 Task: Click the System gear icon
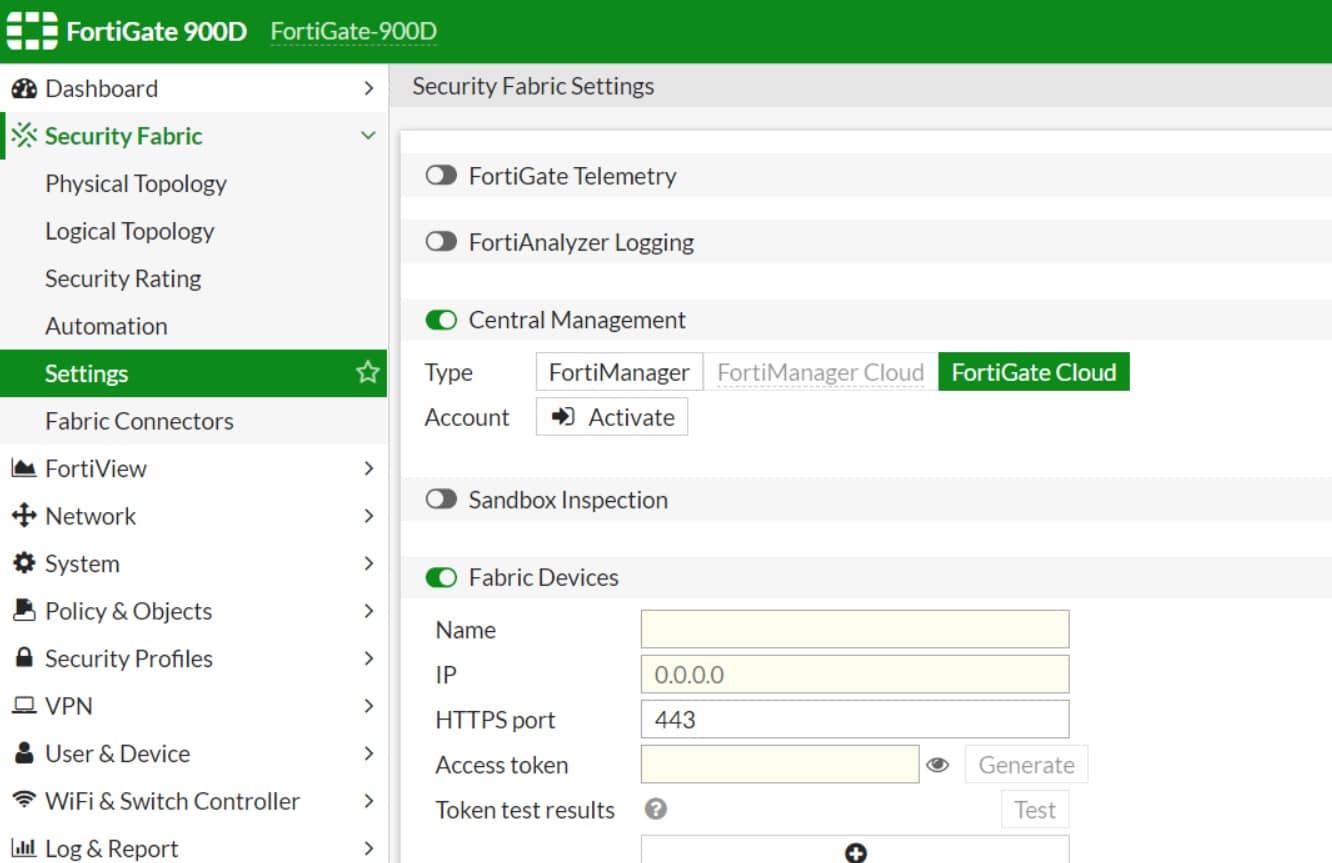click(24, 563)
